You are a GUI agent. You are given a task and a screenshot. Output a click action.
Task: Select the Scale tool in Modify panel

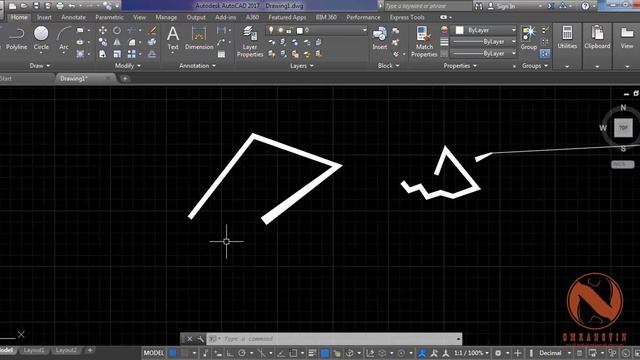click(117, 54)
